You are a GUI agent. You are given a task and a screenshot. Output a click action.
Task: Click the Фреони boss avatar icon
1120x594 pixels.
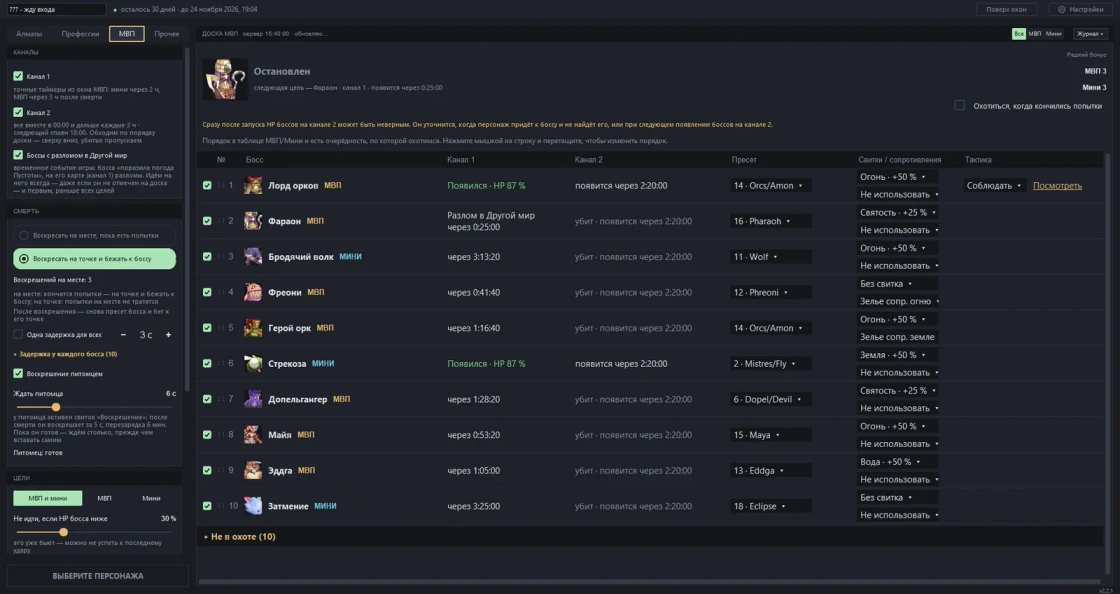[x=253, y=292]
